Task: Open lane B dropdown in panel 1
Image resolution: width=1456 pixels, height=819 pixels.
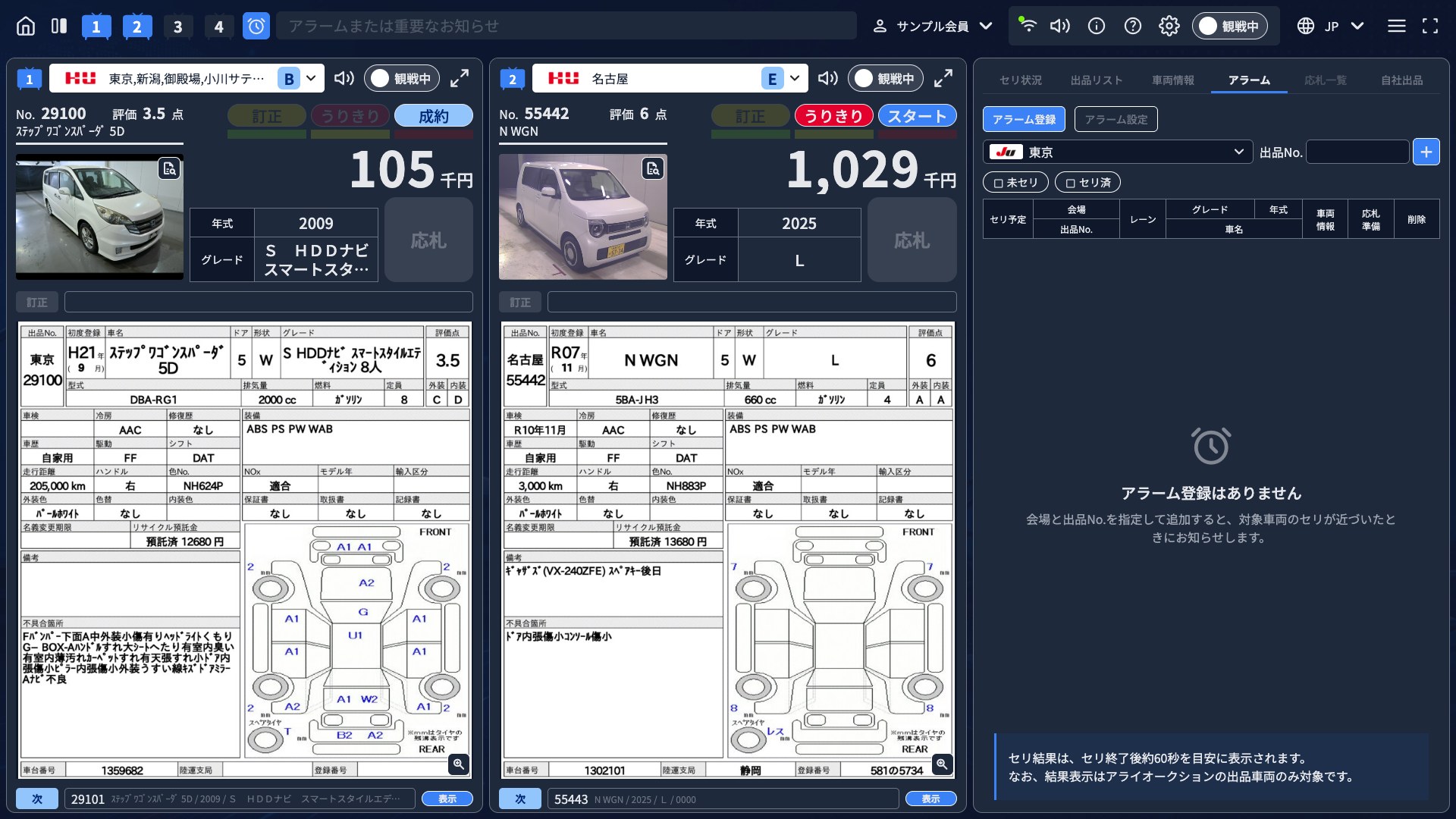Action: pos(300,78)
